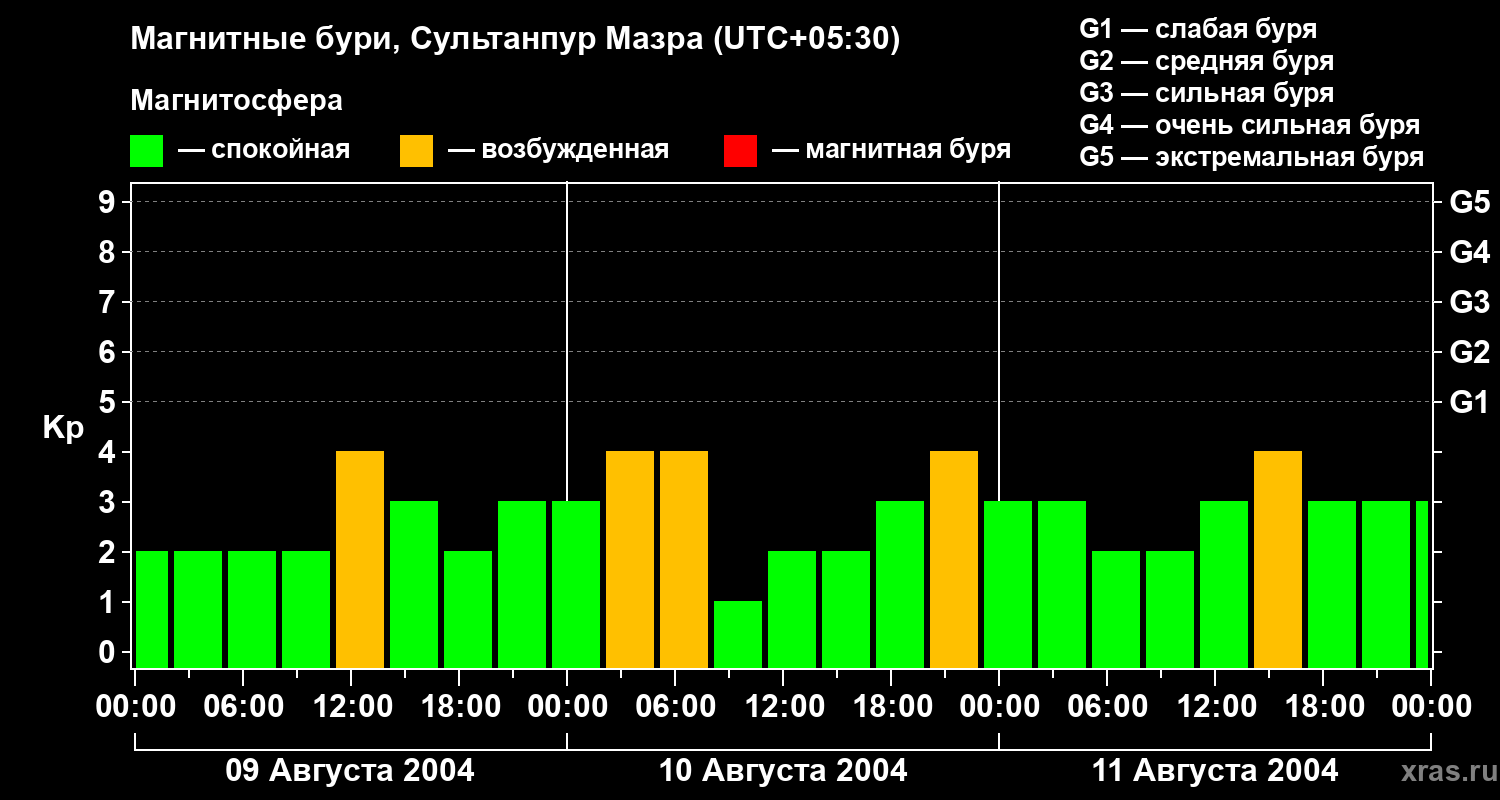The image size is (1500, 800).
Task: Click the 'G4' right axis label
Action: coord(1470,253)
